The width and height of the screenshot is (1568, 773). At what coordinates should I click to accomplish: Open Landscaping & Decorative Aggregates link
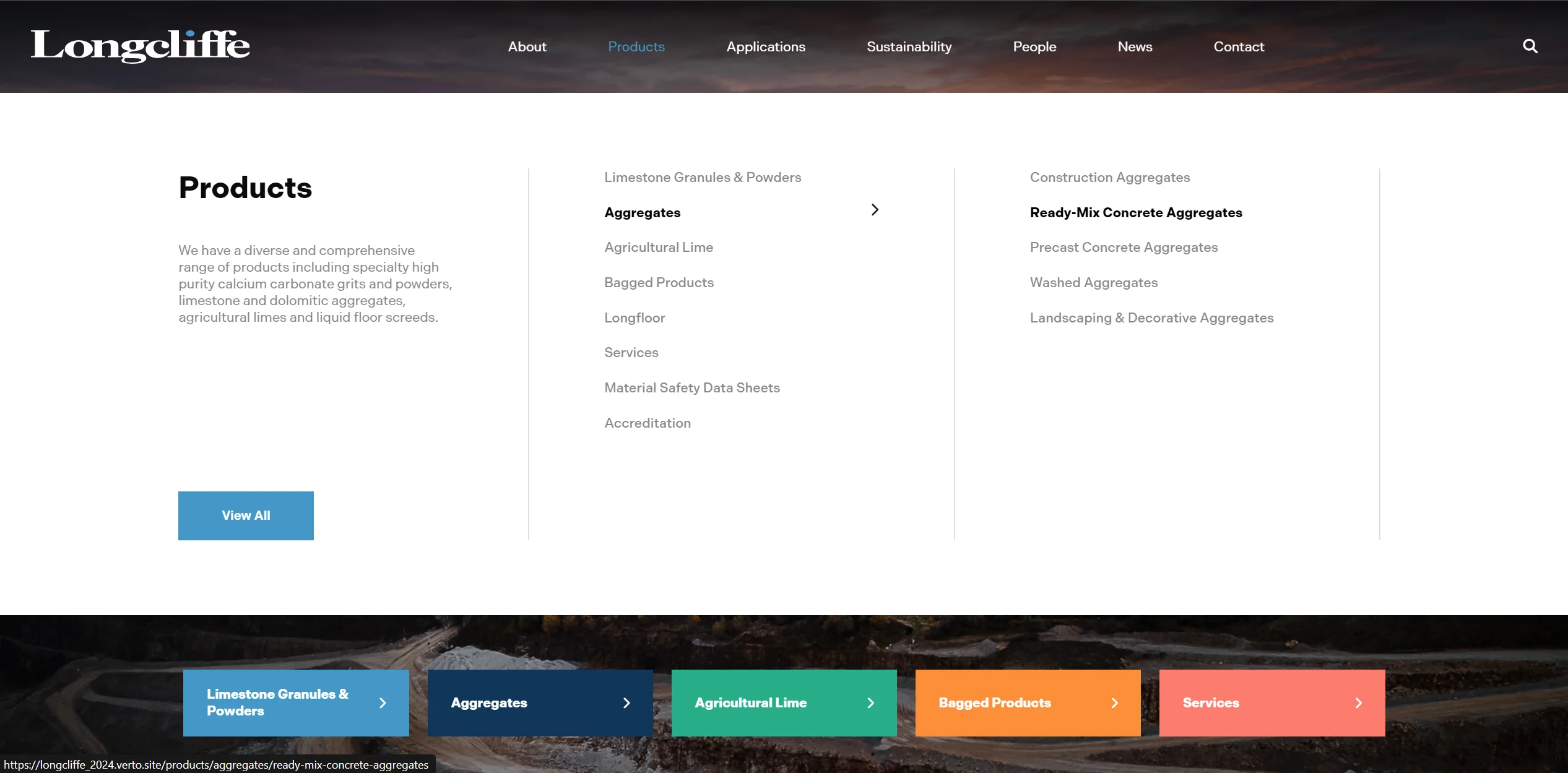point(1151,318)
